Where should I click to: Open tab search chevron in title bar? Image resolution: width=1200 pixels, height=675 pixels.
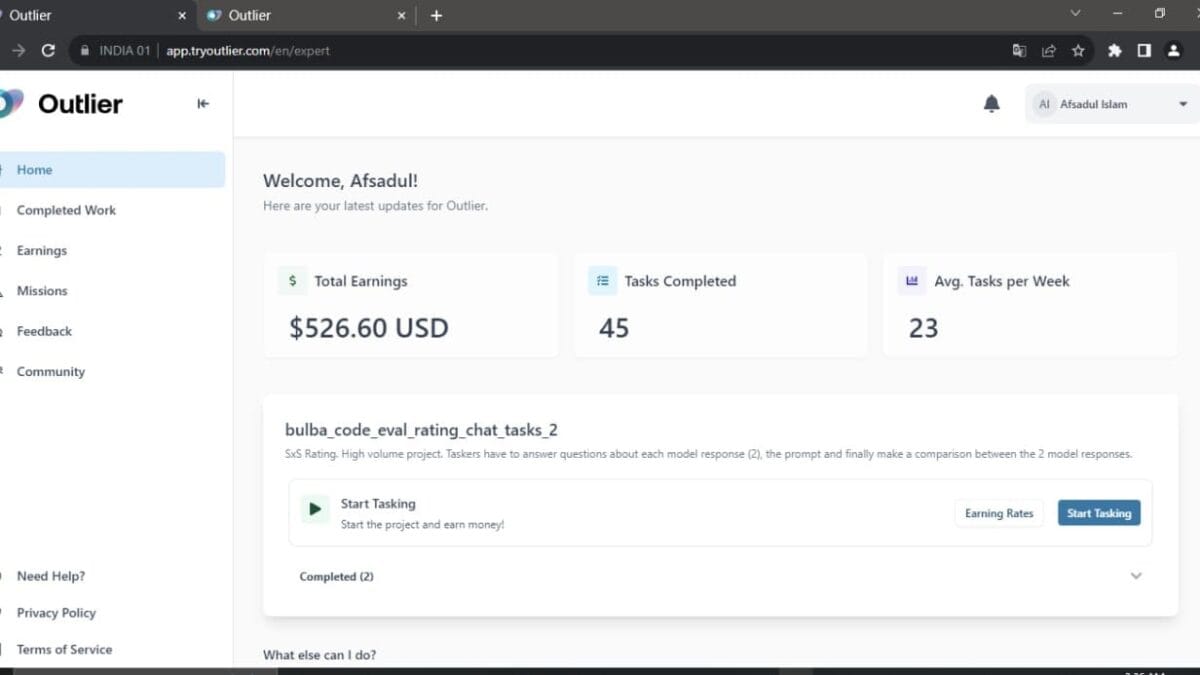pos(1076,14)
